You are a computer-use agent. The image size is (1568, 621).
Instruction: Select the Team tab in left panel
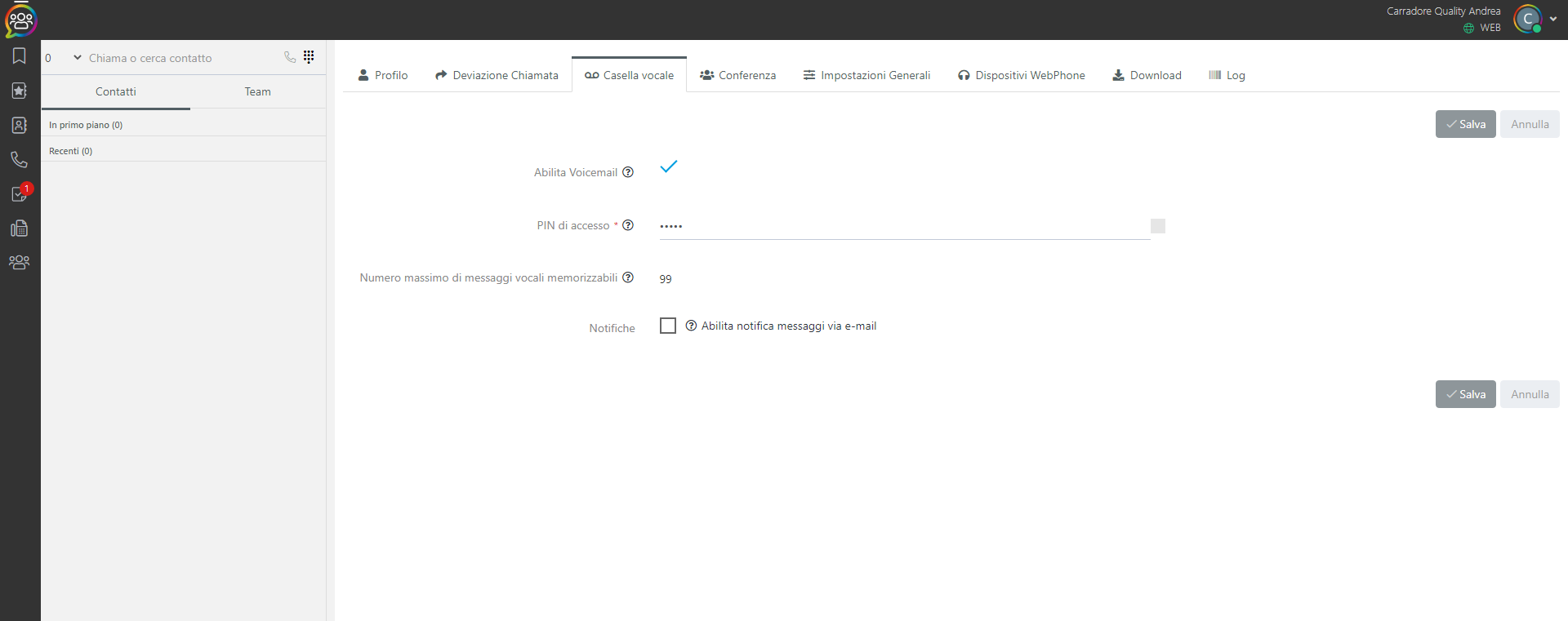click(258, 92)
